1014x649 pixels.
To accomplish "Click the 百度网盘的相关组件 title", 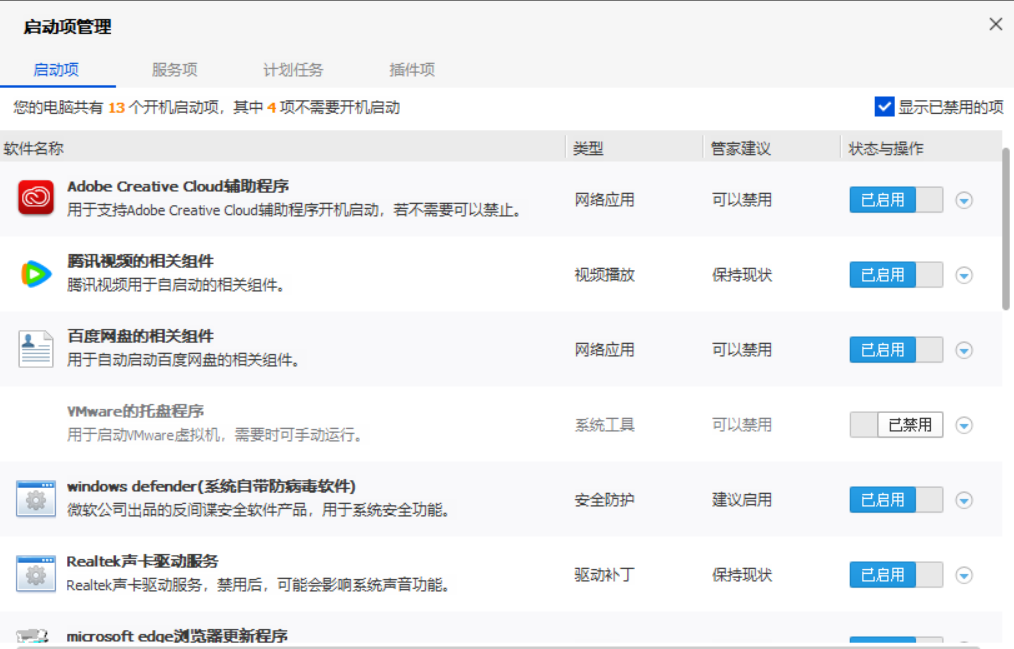I will pos(140,336).
